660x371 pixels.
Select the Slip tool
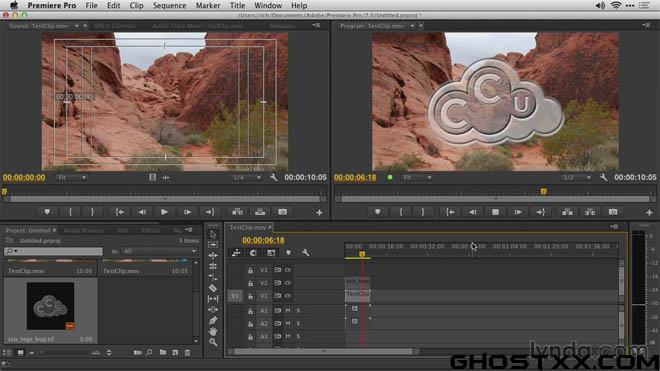coord(213,299)
